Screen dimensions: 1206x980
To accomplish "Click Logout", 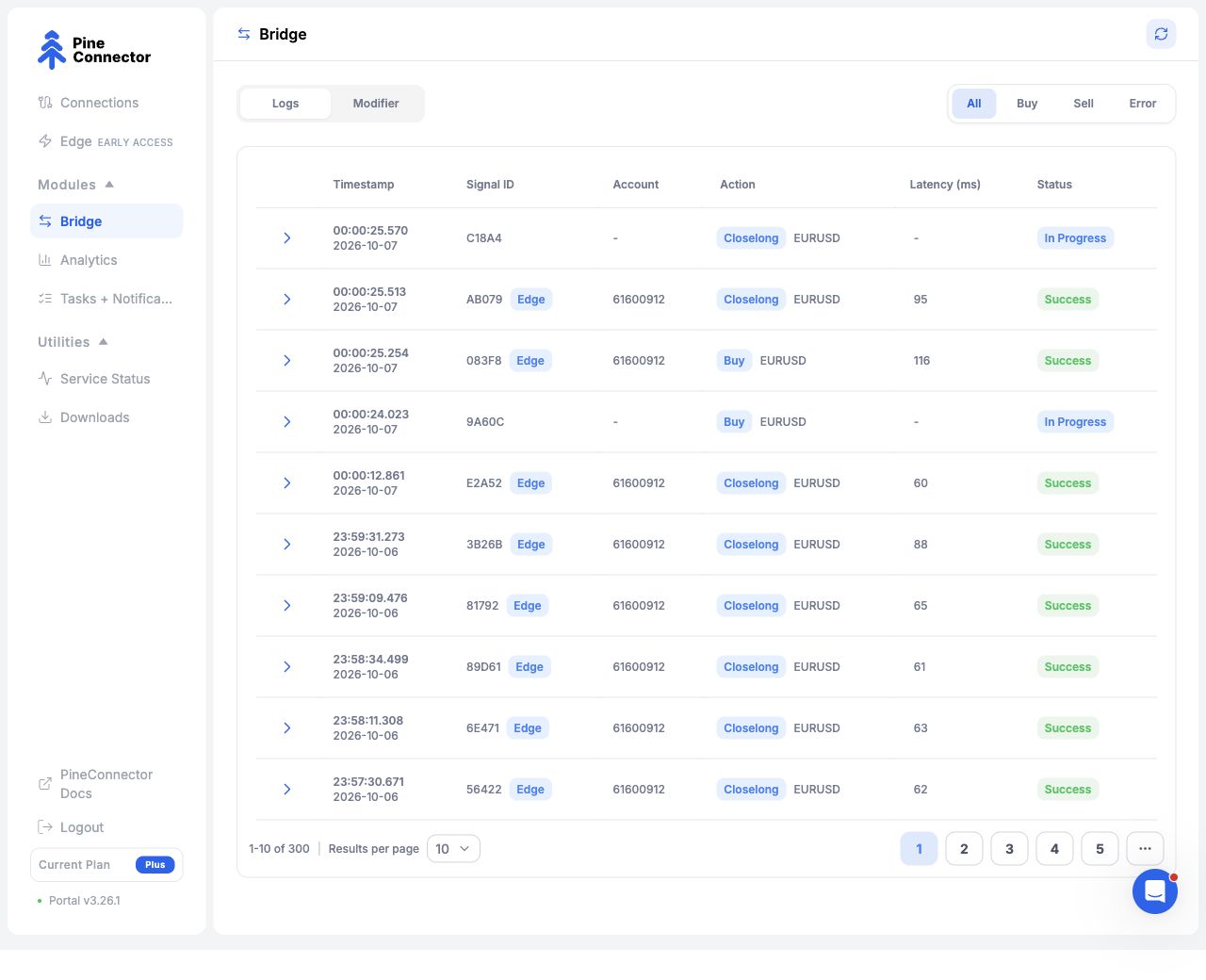I will point(106,827).
